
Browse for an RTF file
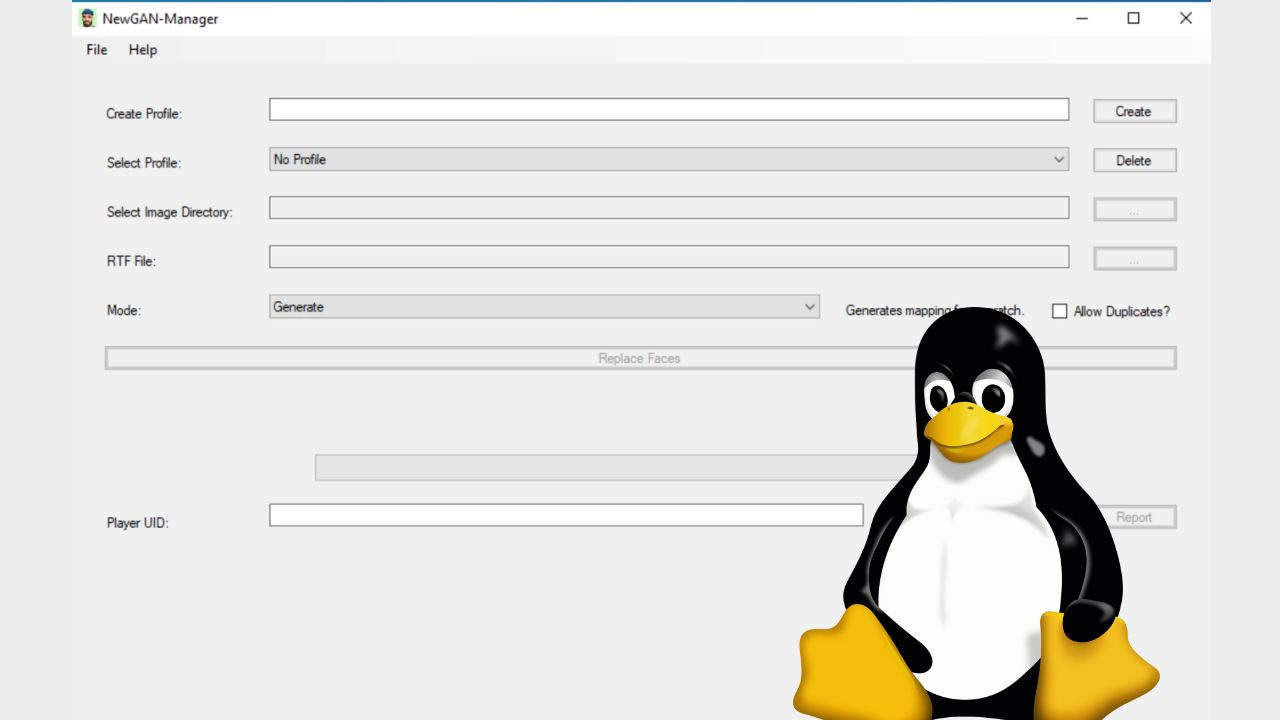pyautogui.click(x=1134, y=257)
